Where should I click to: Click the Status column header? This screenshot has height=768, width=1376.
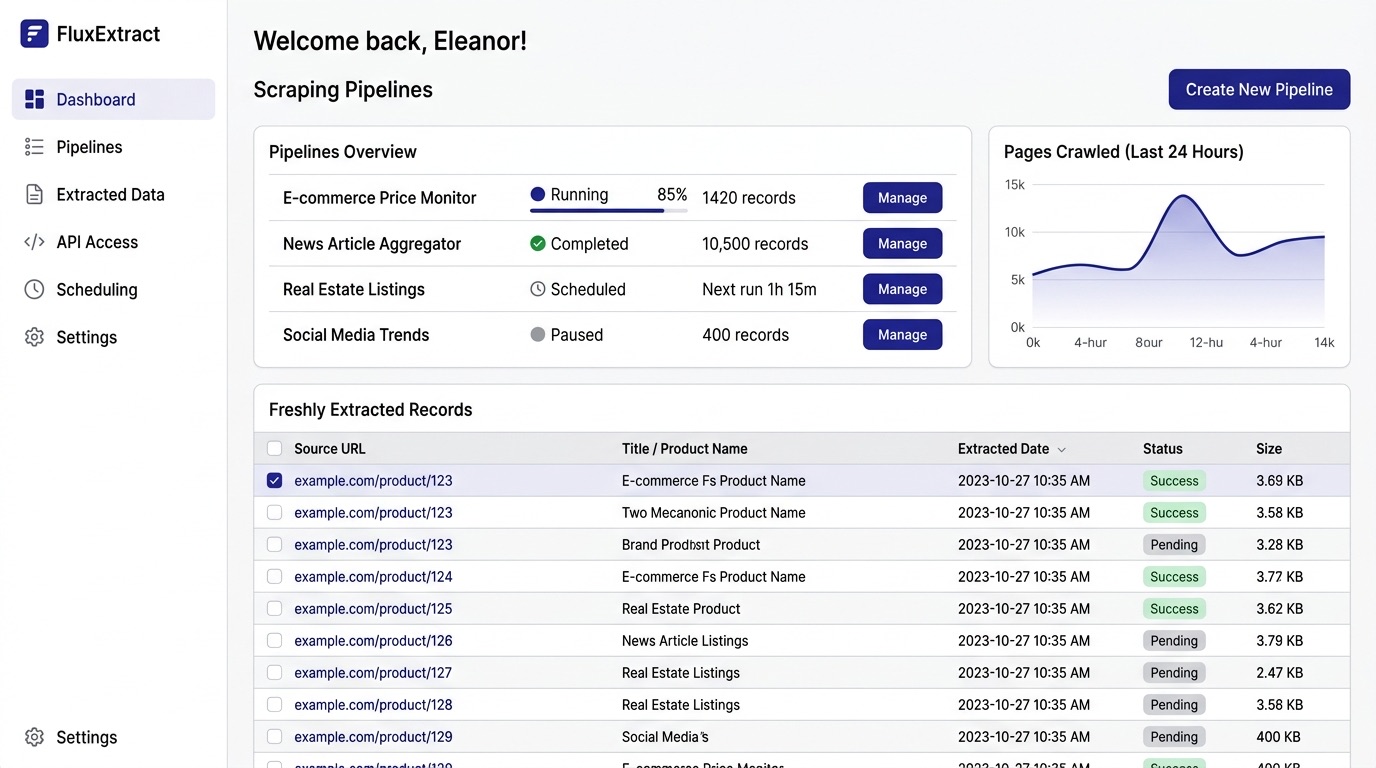[x=1163, y=449]
